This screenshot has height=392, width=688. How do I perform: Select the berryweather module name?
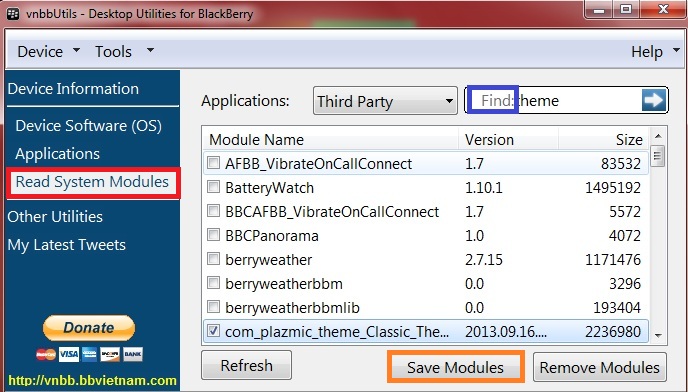(269, 259)
